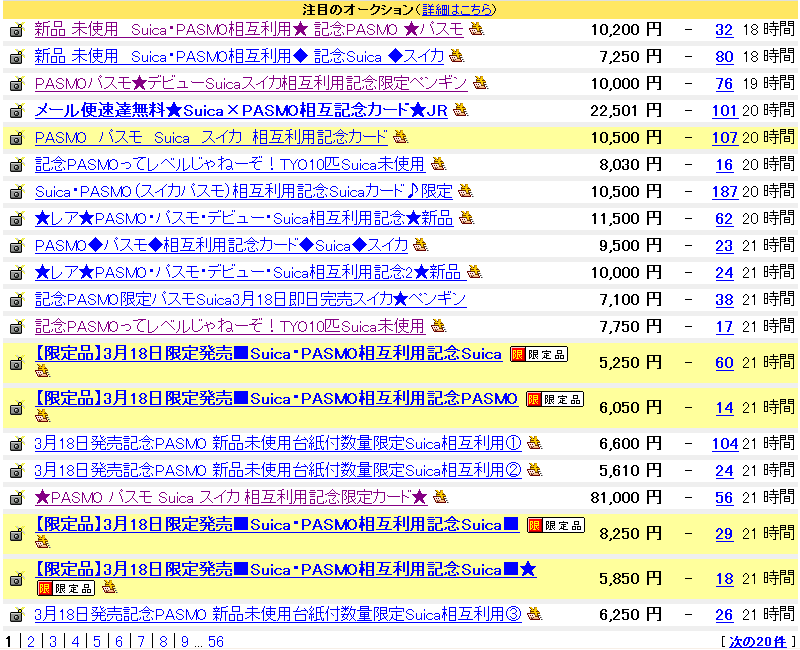Click small icon after 10,200 円 listing title
This screenshot has width=800, height=650.
(x=477, y=29)
